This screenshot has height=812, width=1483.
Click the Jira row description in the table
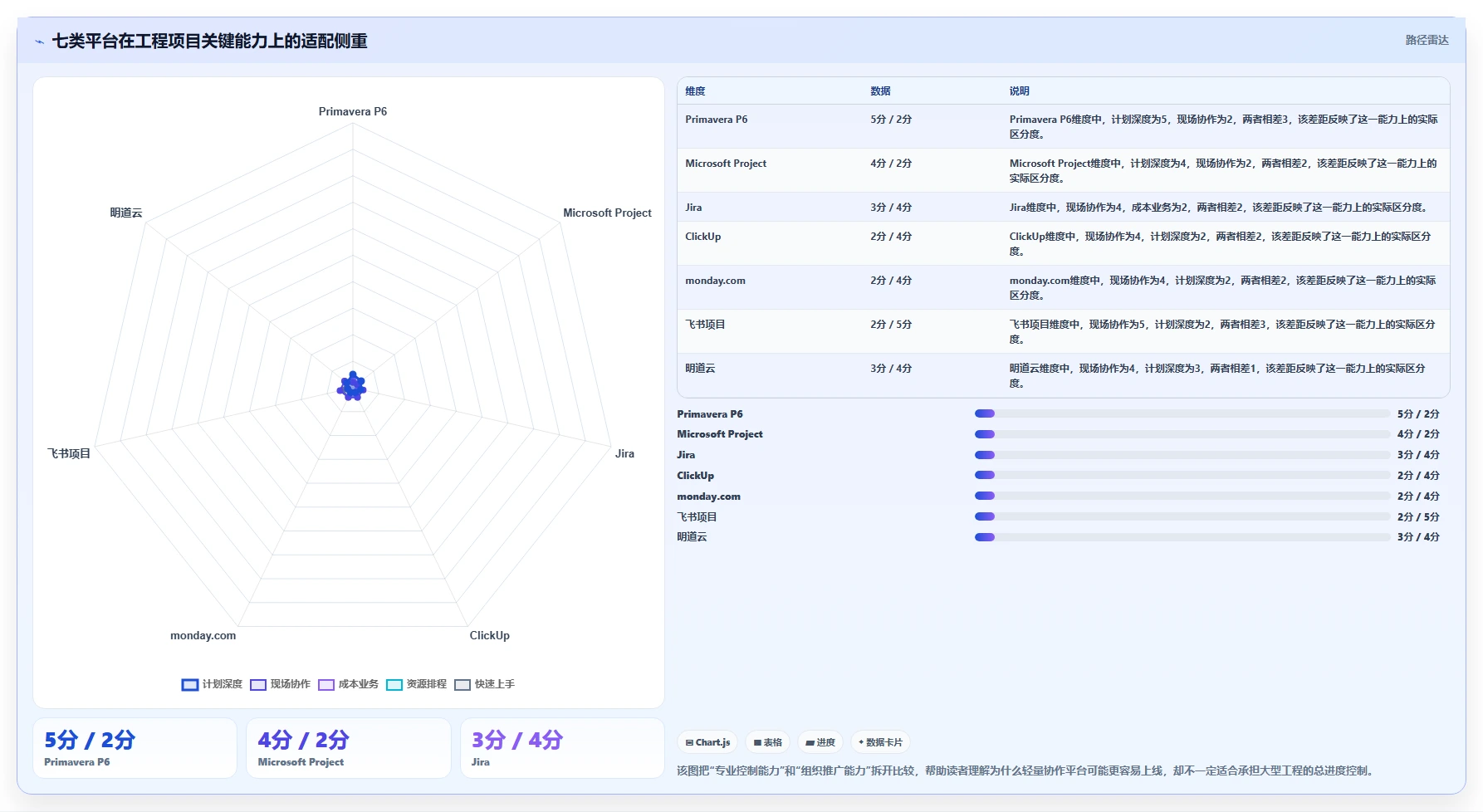[x=1220, y=208]
